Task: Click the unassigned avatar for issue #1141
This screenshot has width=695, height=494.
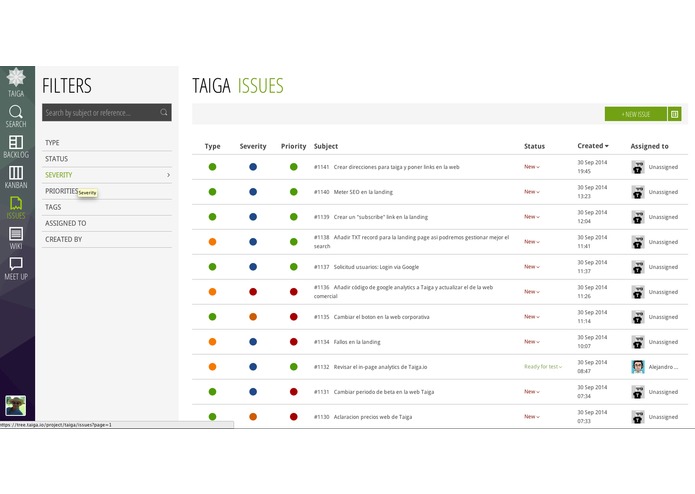Action: point(638,167)
